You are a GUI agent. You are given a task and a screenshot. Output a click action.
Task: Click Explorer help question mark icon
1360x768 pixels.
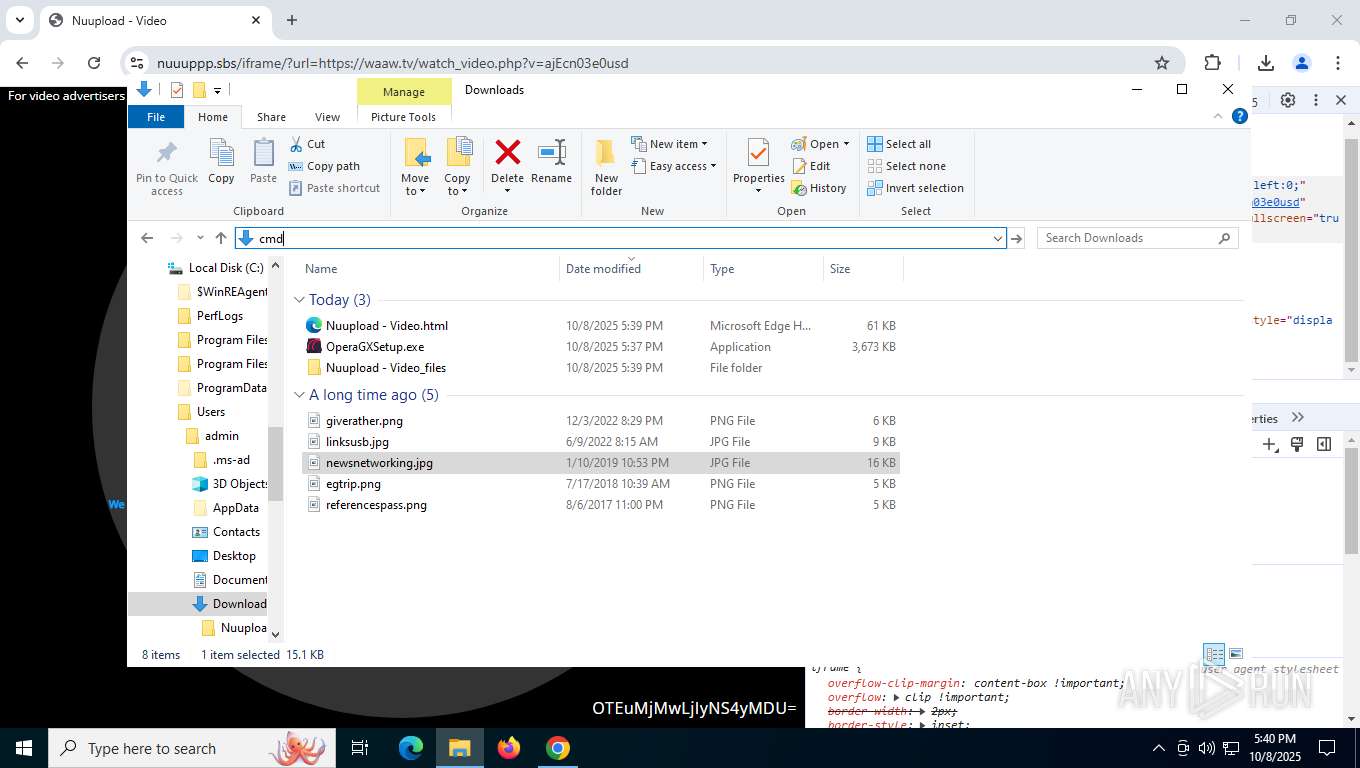pos(1240,116)
